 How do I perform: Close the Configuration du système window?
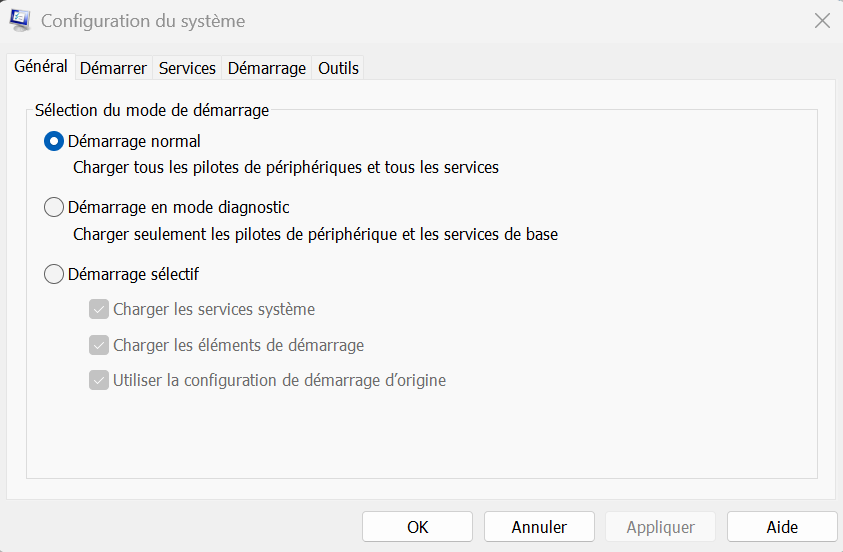click(x=822, y=21)
